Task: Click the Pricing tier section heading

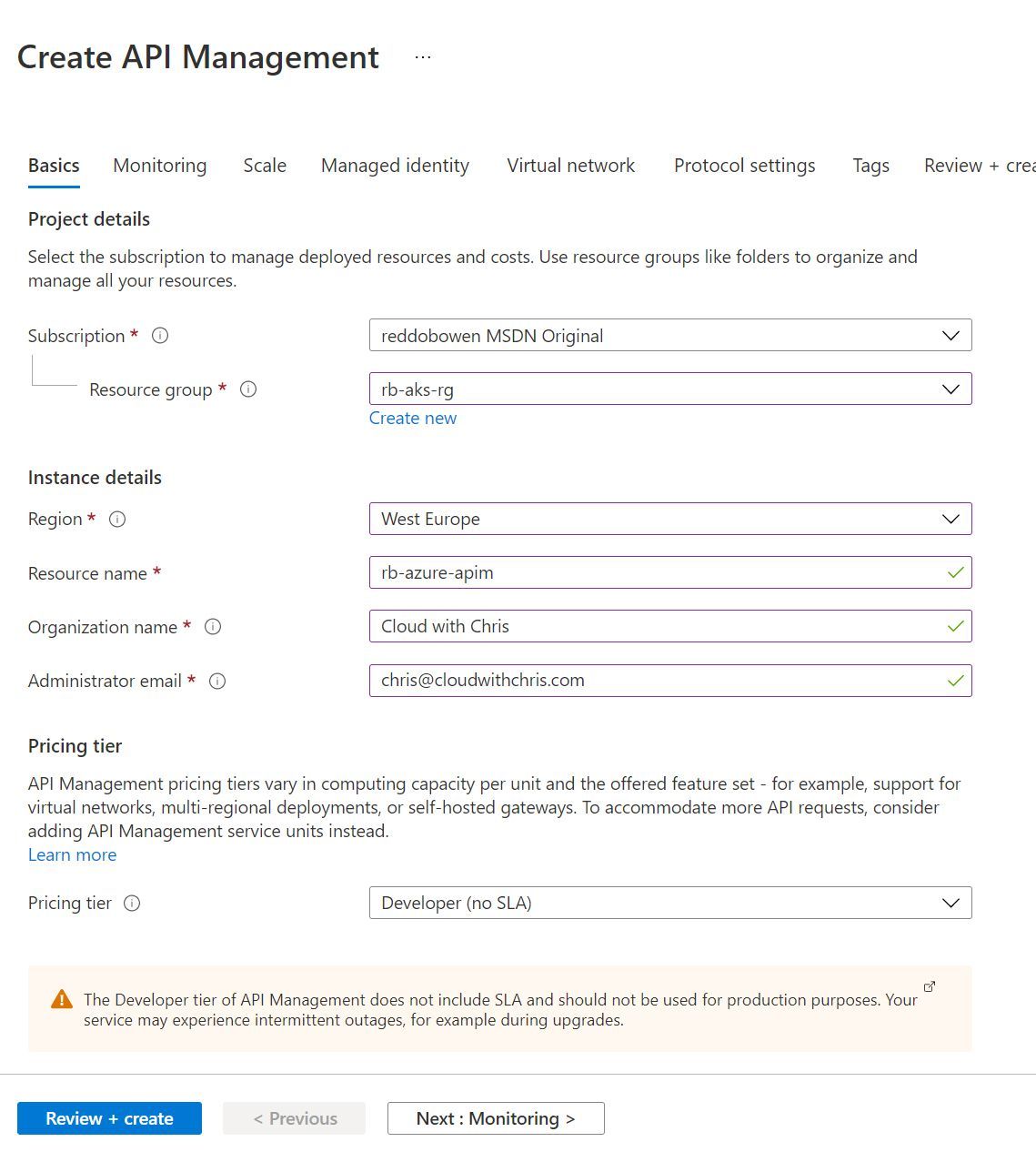Action: click(75, 746)
